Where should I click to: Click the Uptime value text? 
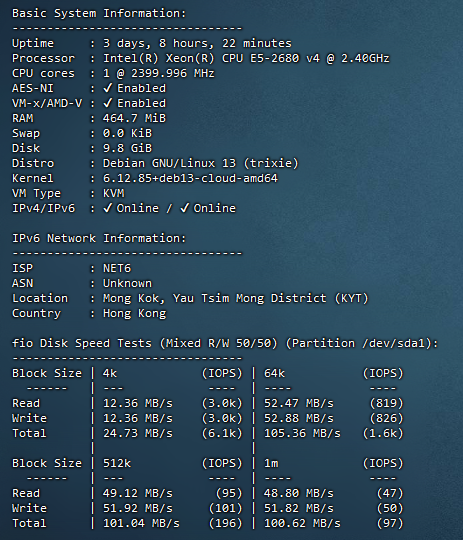pos(197,43)
